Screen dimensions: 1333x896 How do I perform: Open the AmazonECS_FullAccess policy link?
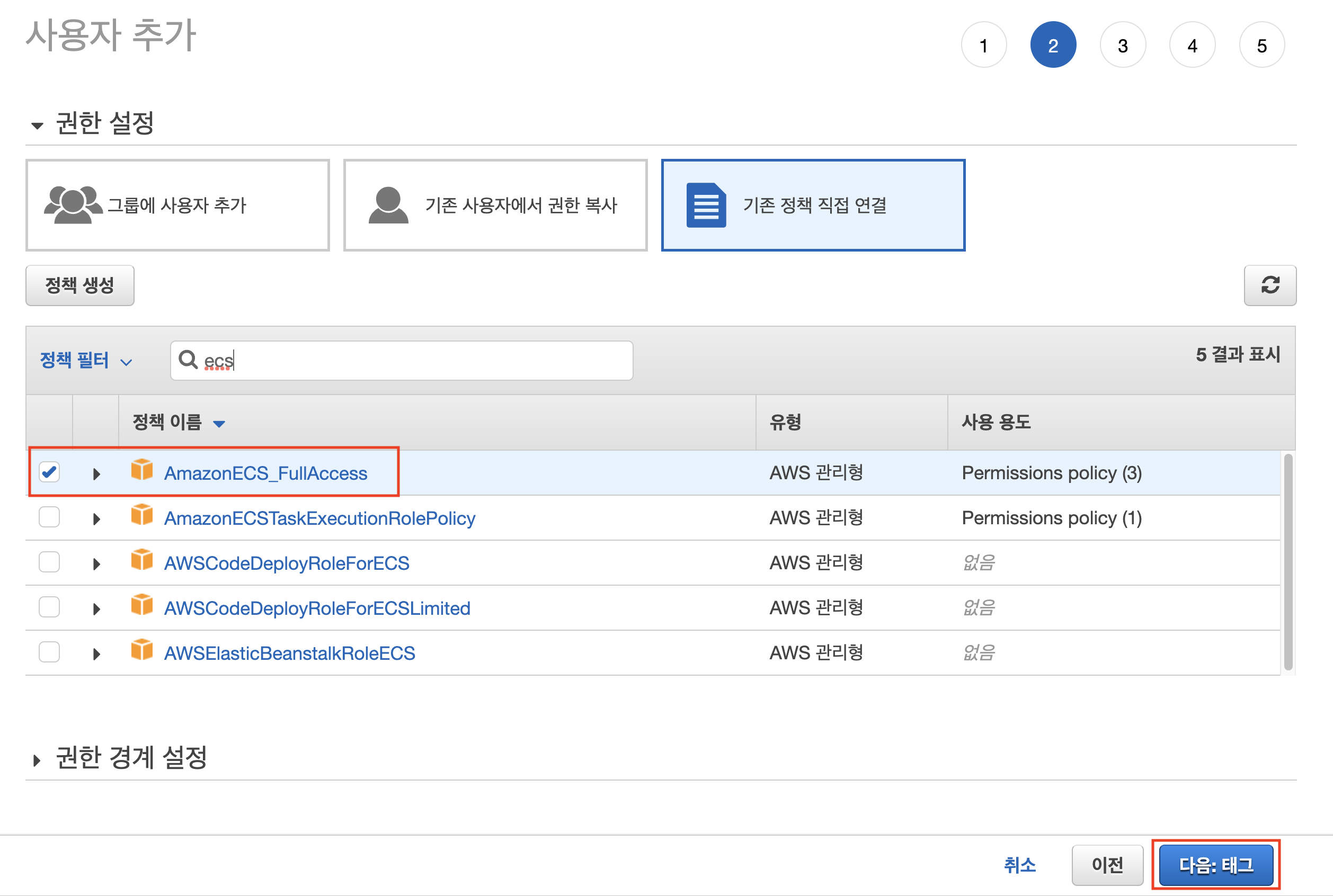click(x=266, y=473)
